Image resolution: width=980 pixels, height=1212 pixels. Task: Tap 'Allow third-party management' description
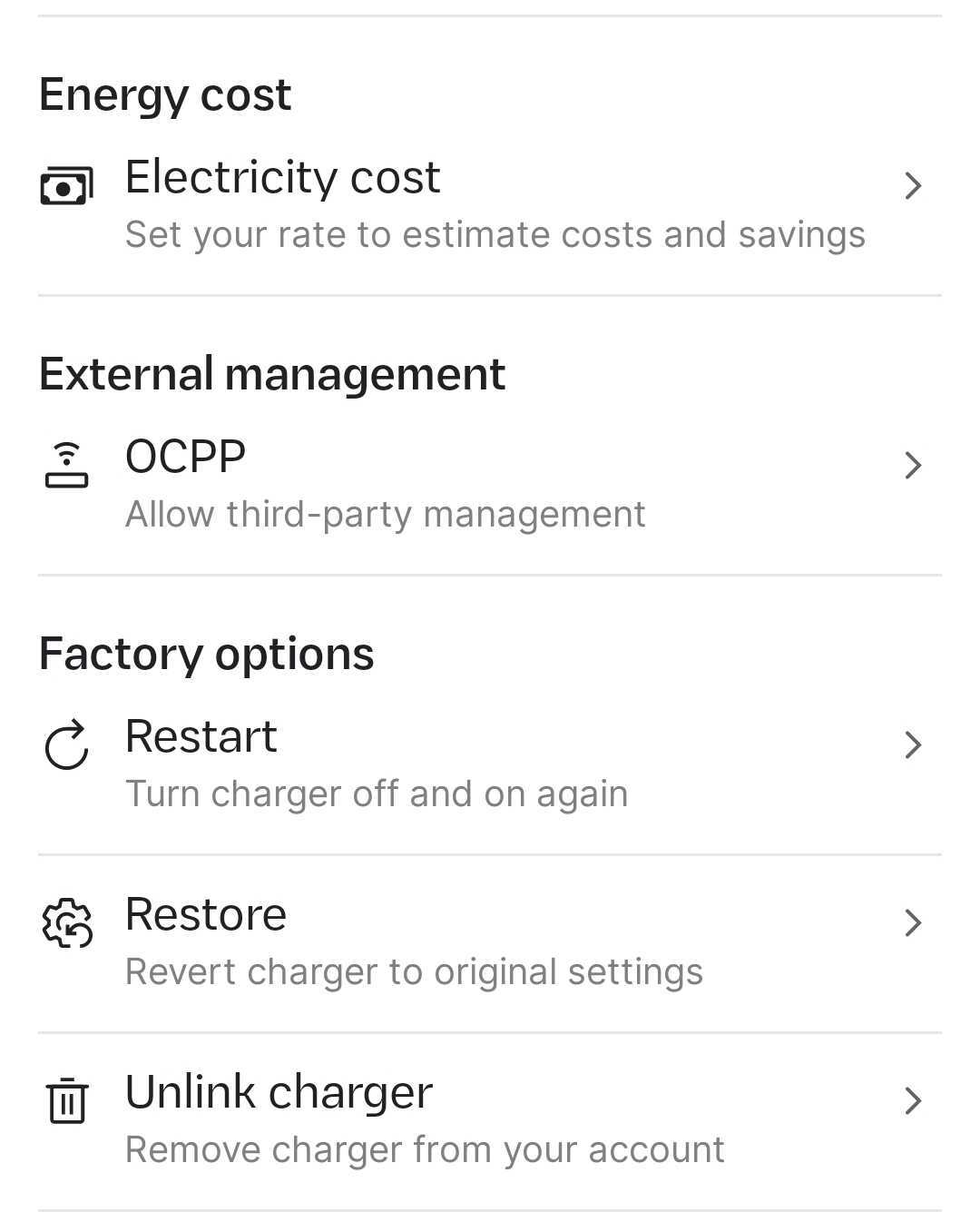(385, 515)
